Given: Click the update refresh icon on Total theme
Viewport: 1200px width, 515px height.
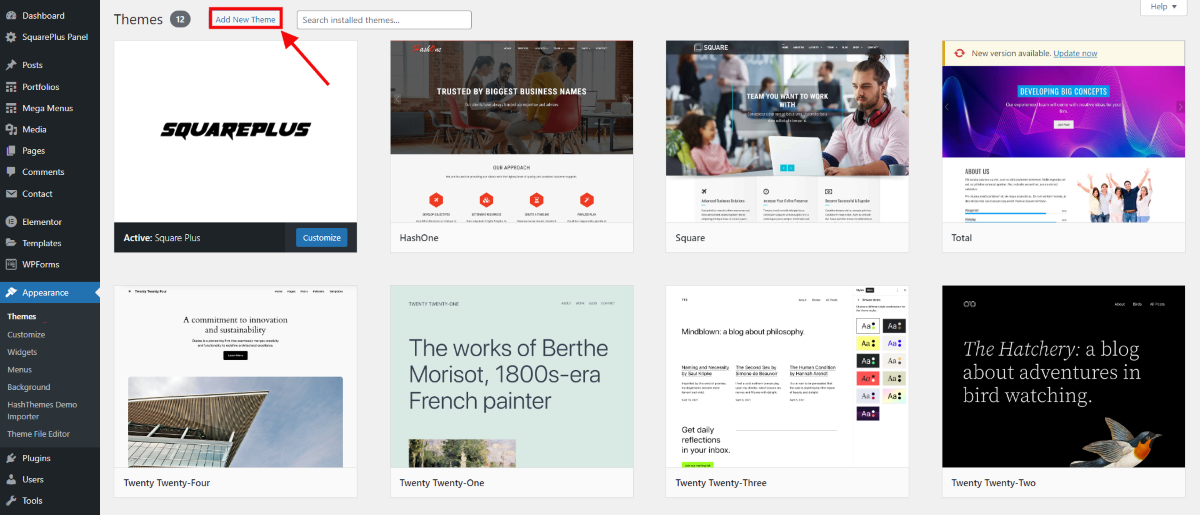Looking at the screenshot, I should [959, 54].
